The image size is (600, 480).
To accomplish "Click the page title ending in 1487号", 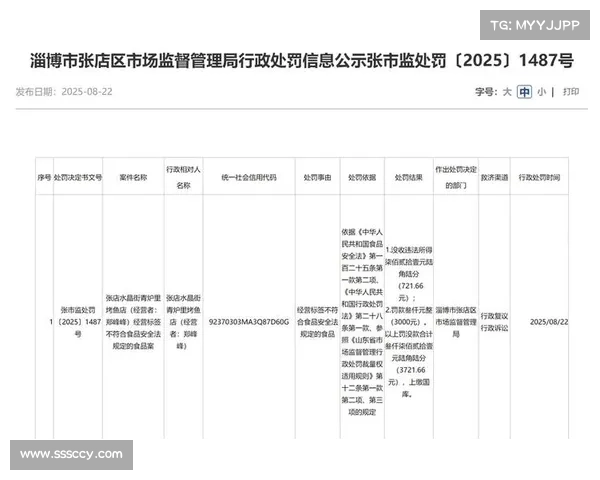I will click(x=300, y=61).
